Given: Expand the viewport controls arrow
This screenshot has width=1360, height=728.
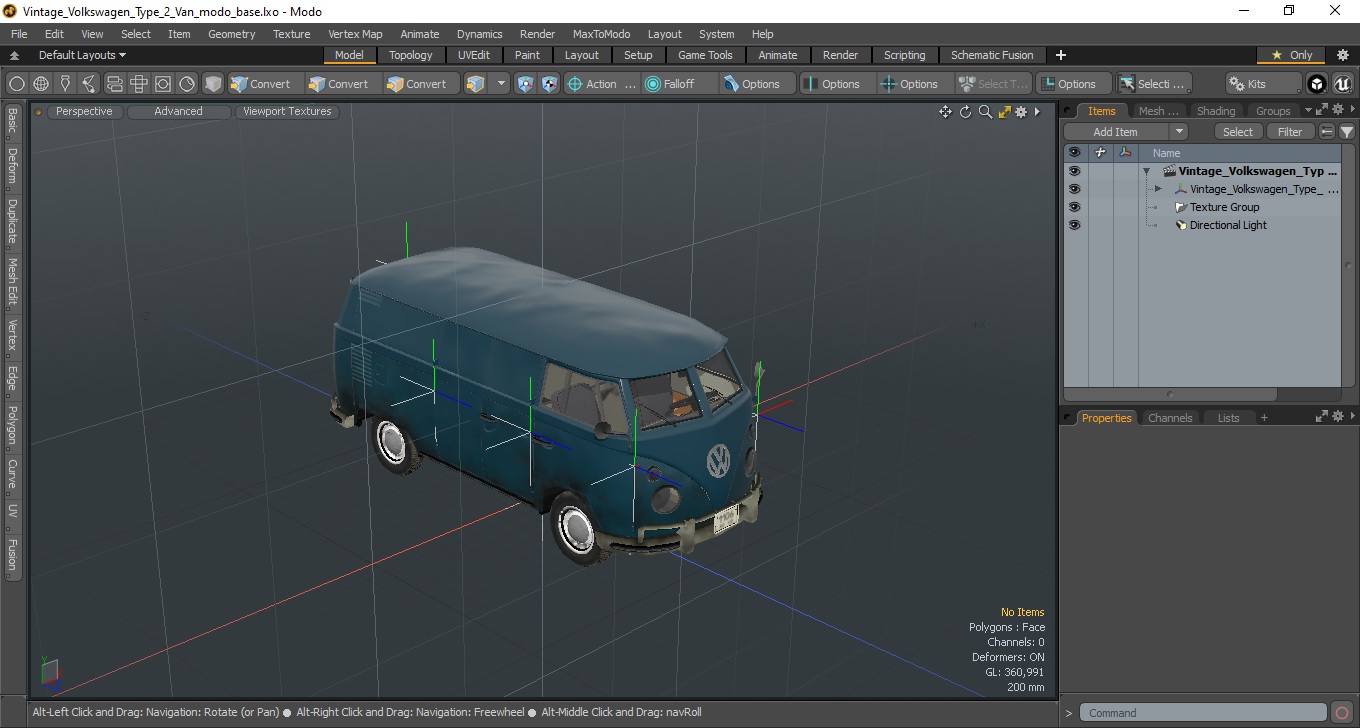Looking at the screenshot, I should tap(1037, 112).
